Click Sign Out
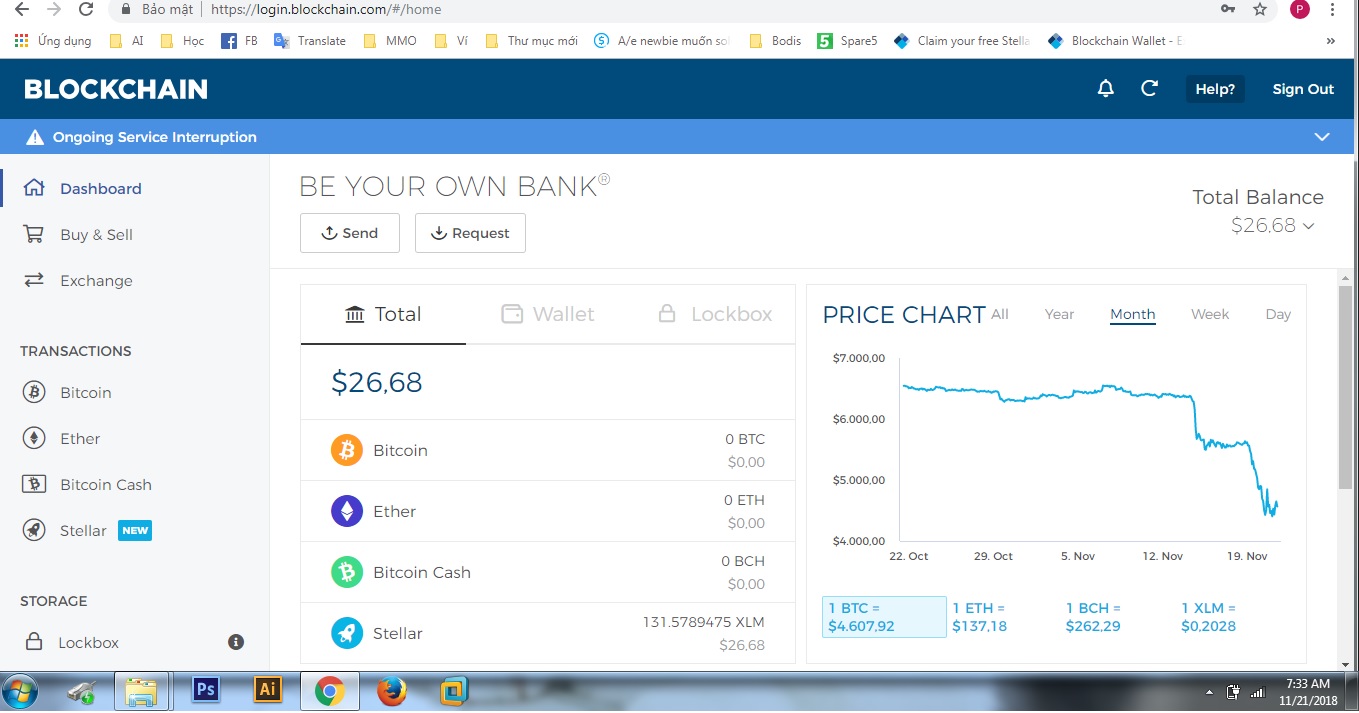Viewport: 1359px width, 713px height. [1303, 89]
